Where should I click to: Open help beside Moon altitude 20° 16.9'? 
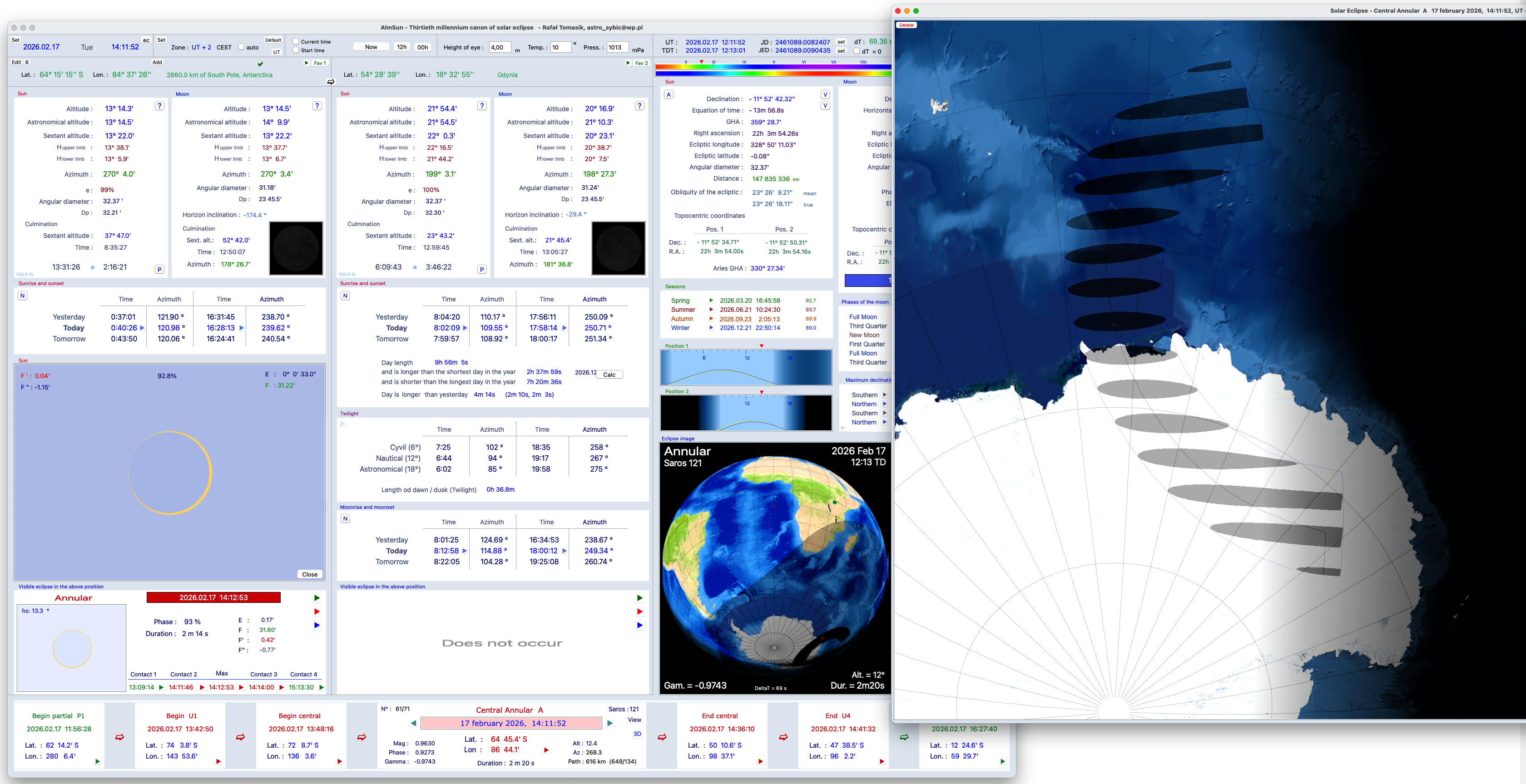pos(639,106)
